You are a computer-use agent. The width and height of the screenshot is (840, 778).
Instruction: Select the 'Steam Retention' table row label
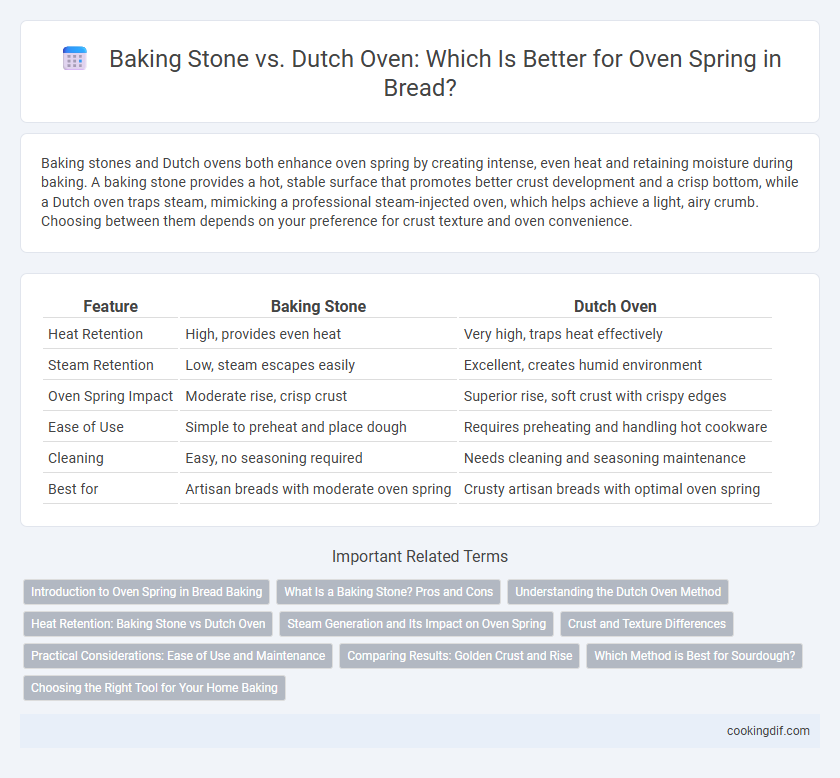pos(101,365)
